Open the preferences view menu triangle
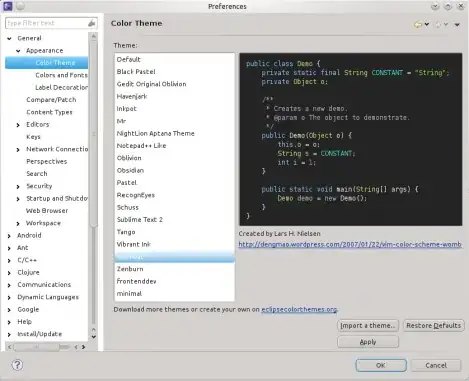Screen dimensions: 469x381 pyautogui.click(x=457, y=24)
